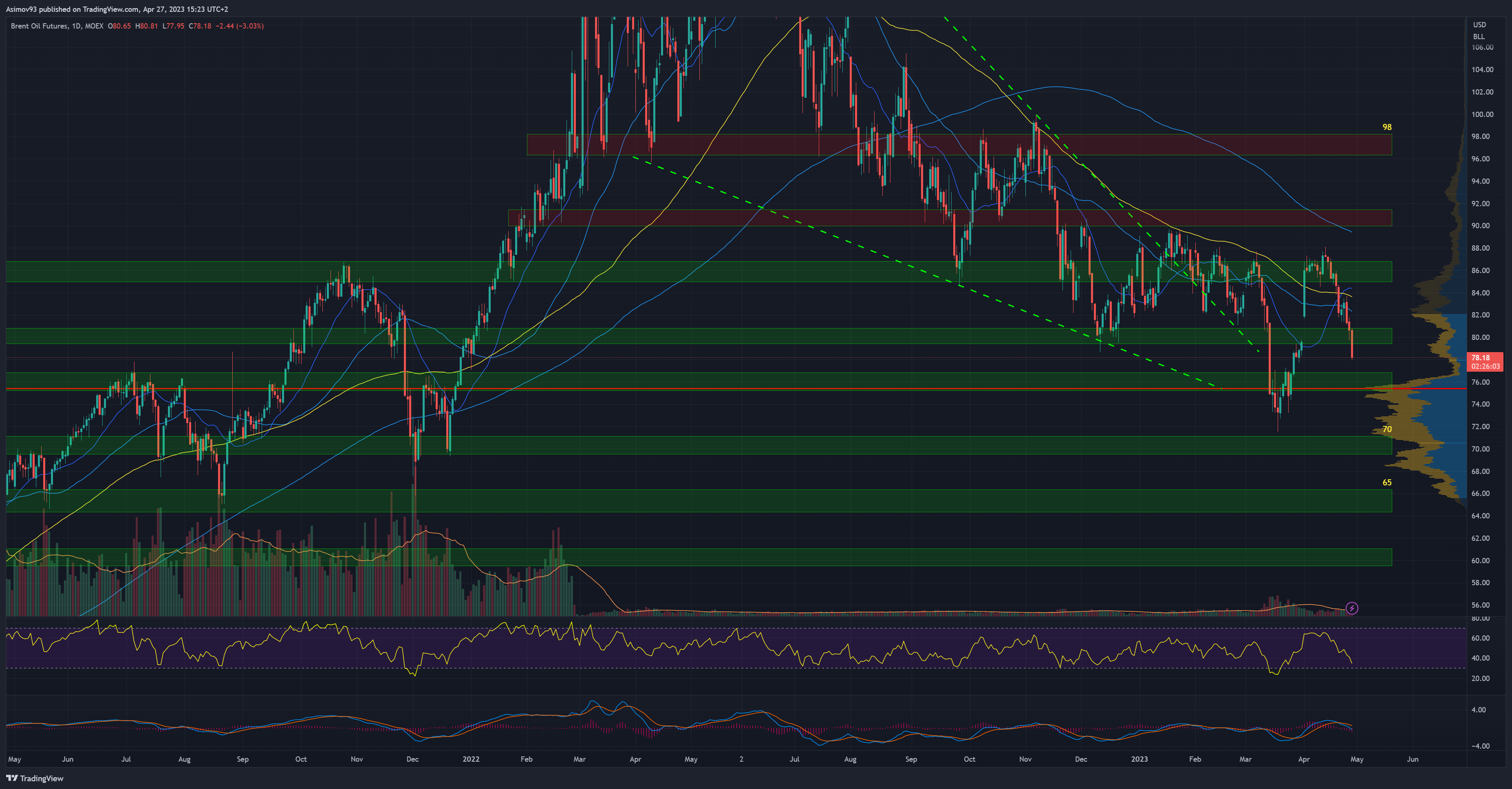
Task: Click the Asimov93 published on TradingView.com text
Action: tap(117, 9)
